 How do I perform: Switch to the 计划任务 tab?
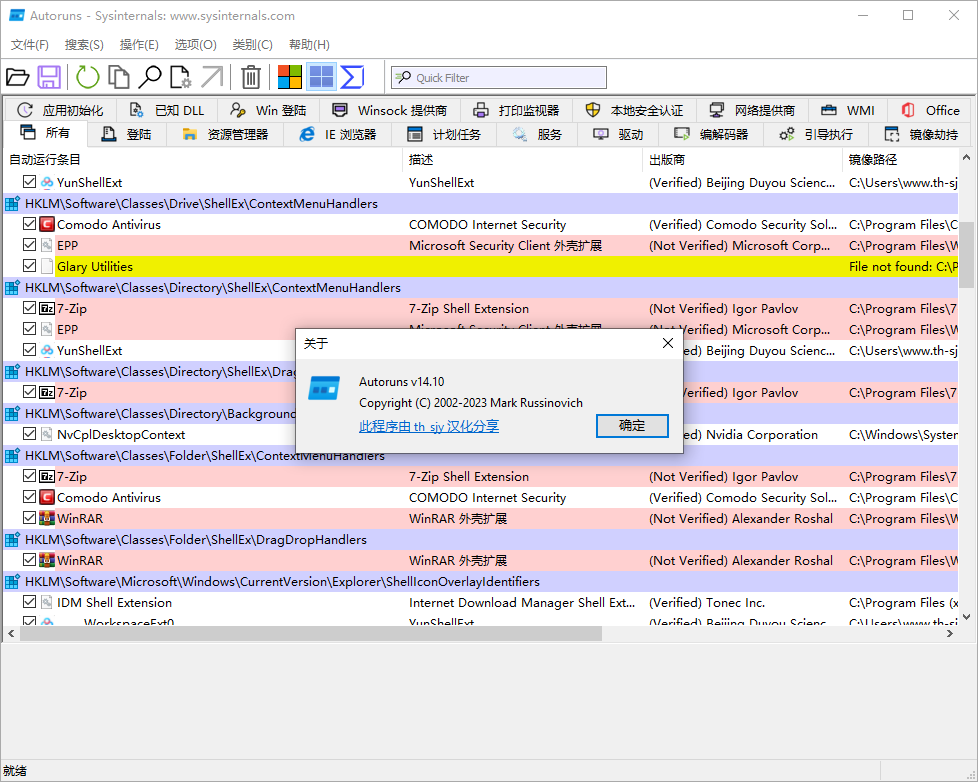pos(443,134)
